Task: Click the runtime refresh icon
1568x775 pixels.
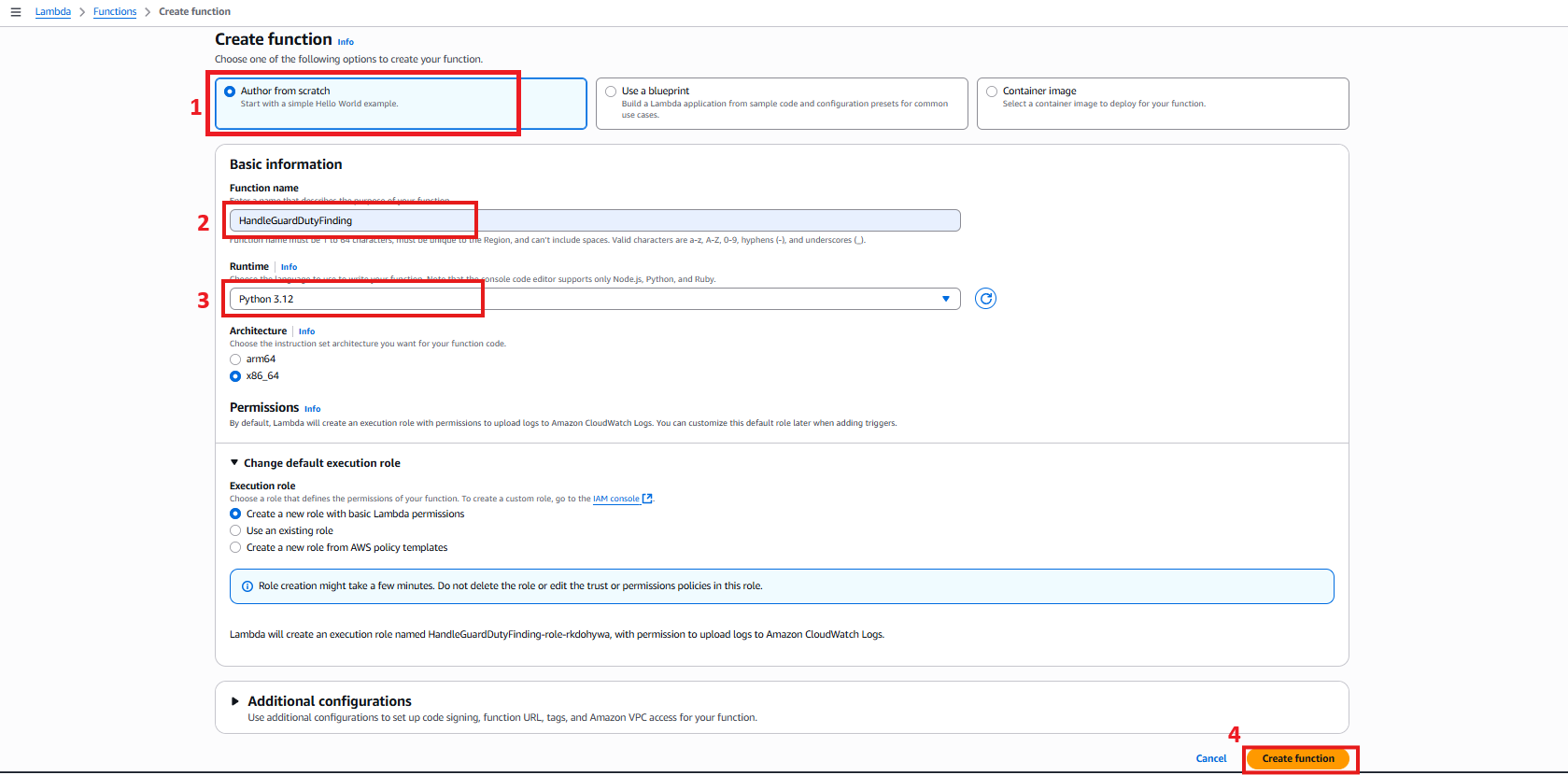Action: click(985, 299)
